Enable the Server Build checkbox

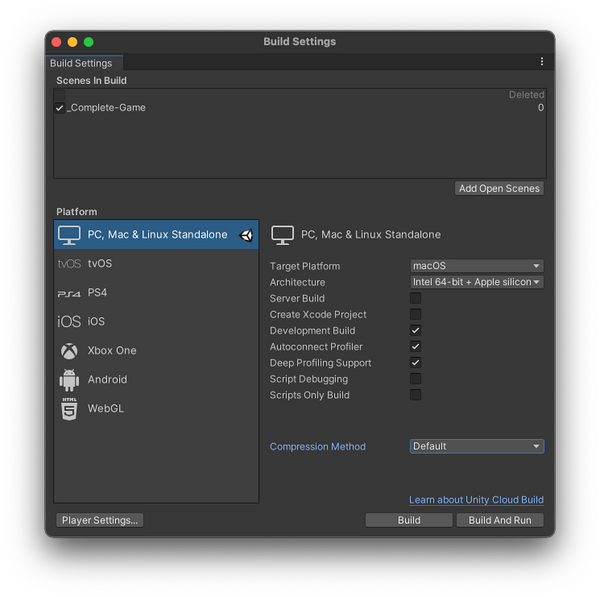[x=415, y=298]
